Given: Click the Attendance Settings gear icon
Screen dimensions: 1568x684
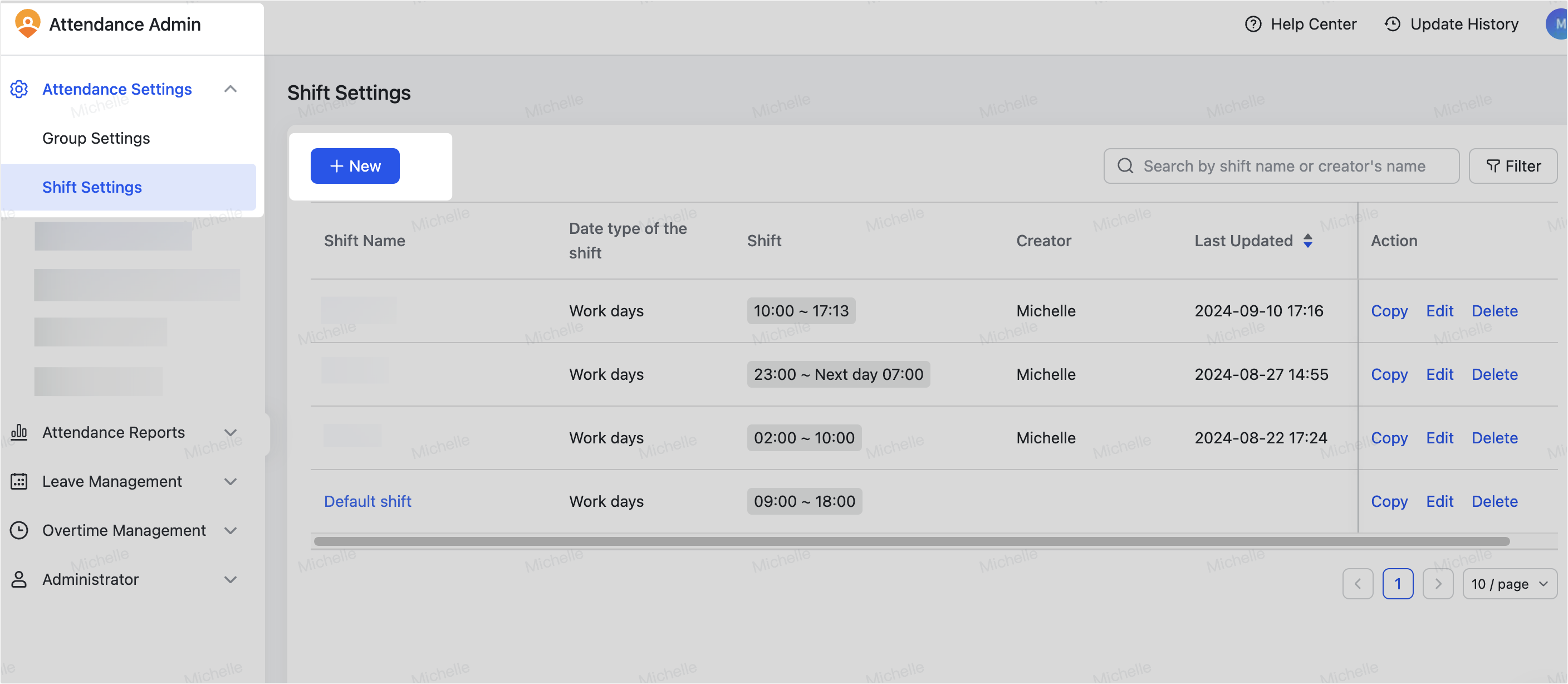Looking at the screenshot, I should coord(19,89).
